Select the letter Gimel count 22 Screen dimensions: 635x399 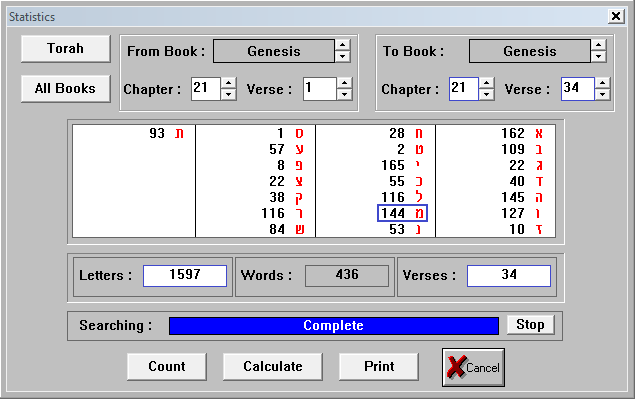(x=526, y=165)
